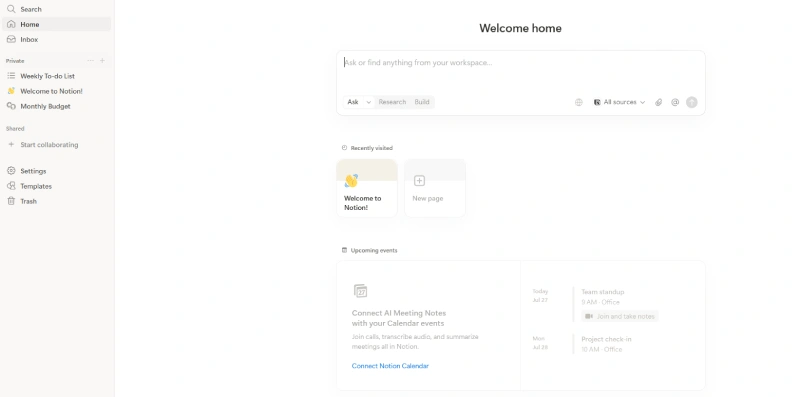Click the Templates shapes icon

(11, 186)
